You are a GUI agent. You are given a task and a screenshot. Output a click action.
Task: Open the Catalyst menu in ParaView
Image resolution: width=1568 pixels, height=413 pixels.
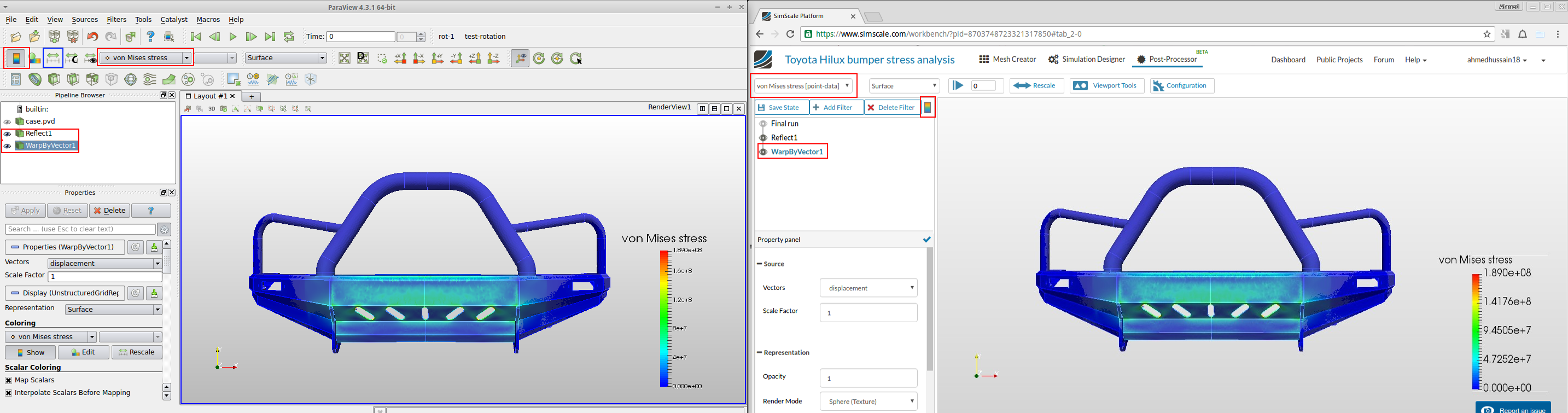173,20
